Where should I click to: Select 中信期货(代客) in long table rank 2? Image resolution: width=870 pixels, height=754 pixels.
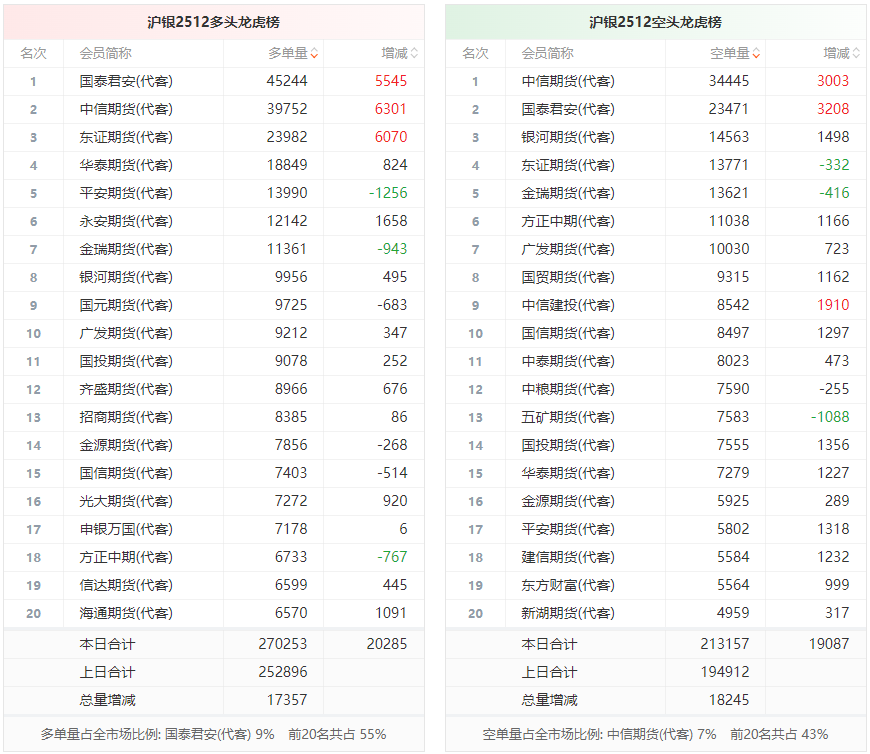pos(126,109)
